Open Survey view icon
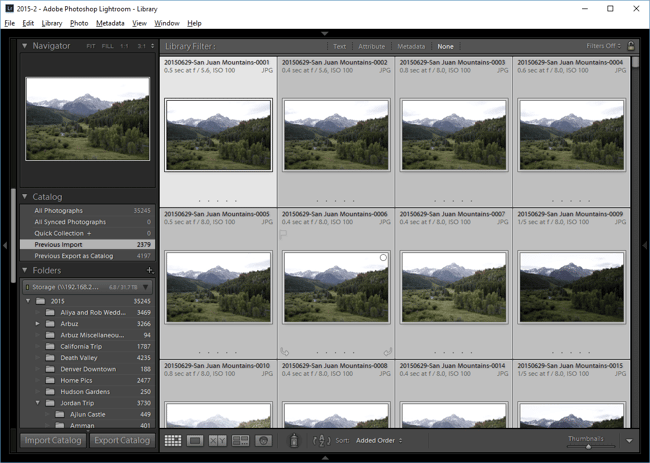Screen dimensions: 650x463 [240, 440]
